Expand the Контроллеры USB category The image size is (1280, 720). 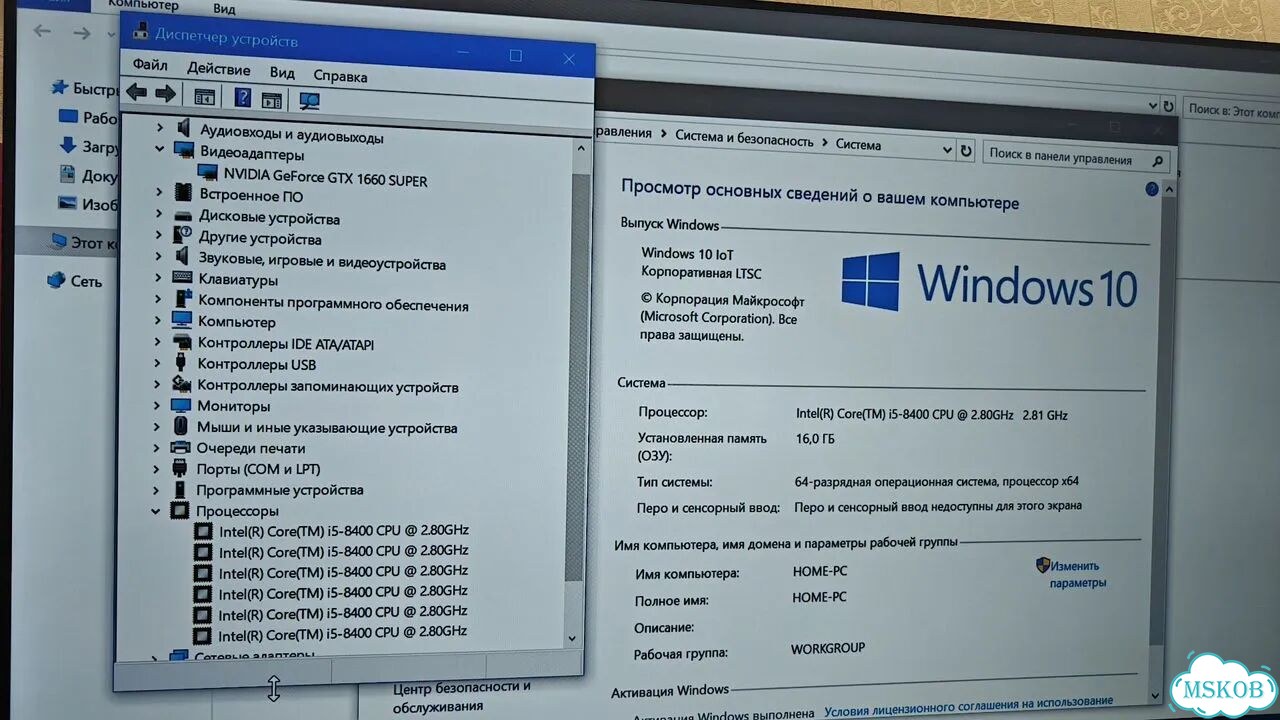pos(157,362)
